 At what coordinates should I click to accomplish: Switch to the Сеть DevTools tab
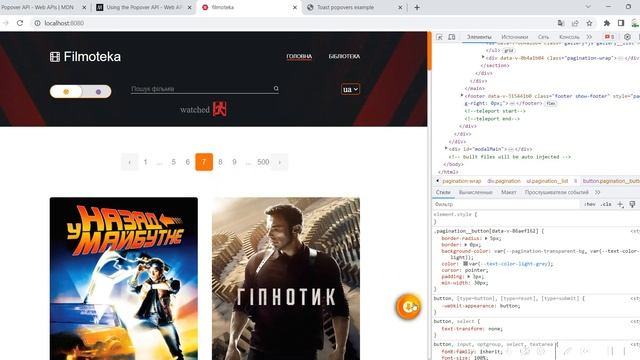coord(543,37)
